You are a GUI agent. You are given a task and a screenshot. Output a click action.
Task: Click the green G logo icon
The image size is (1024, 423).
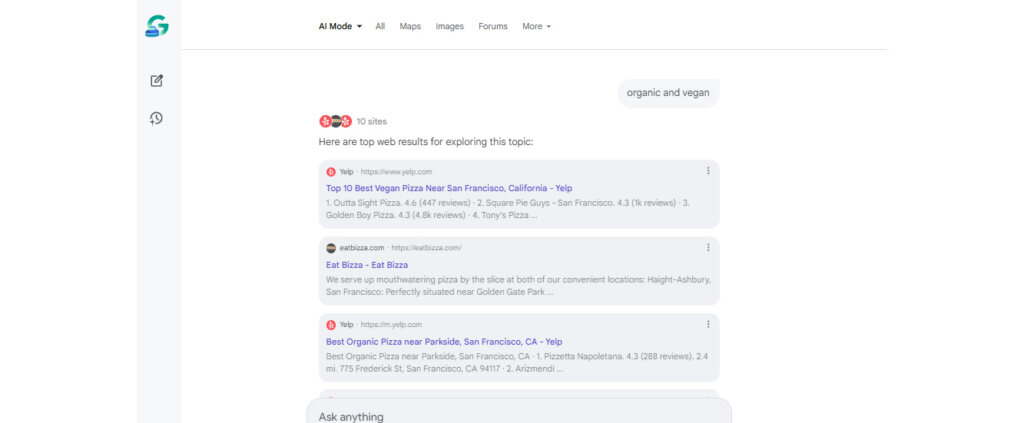tap(156, 26)
